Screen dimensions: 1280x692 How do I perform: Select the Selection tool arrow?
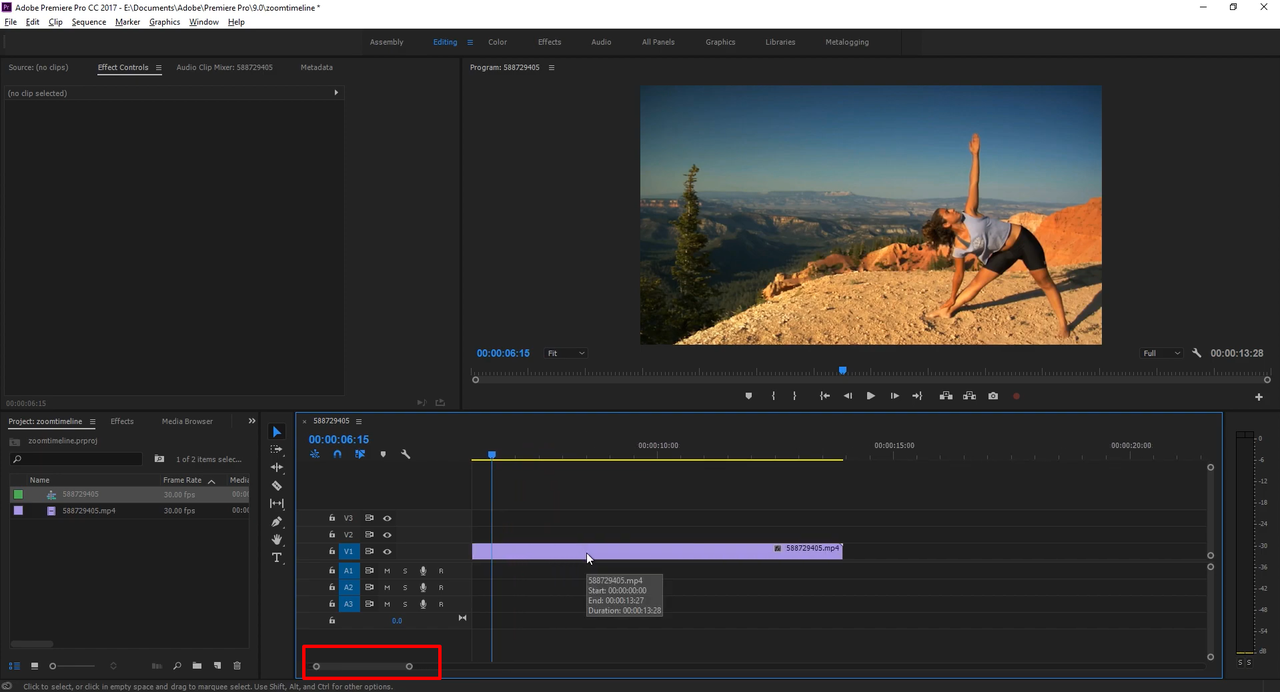point(277,432)
